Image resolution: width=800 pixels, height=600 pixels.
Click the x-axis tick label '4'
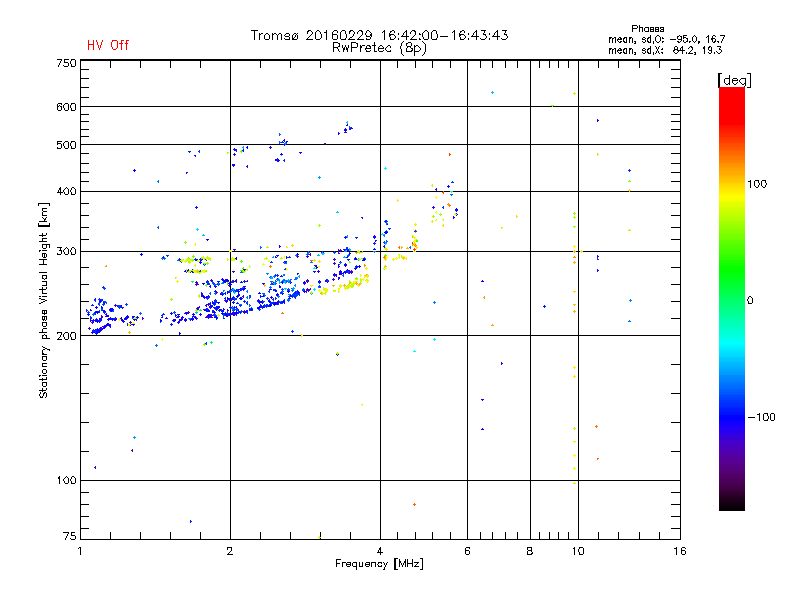380,551
